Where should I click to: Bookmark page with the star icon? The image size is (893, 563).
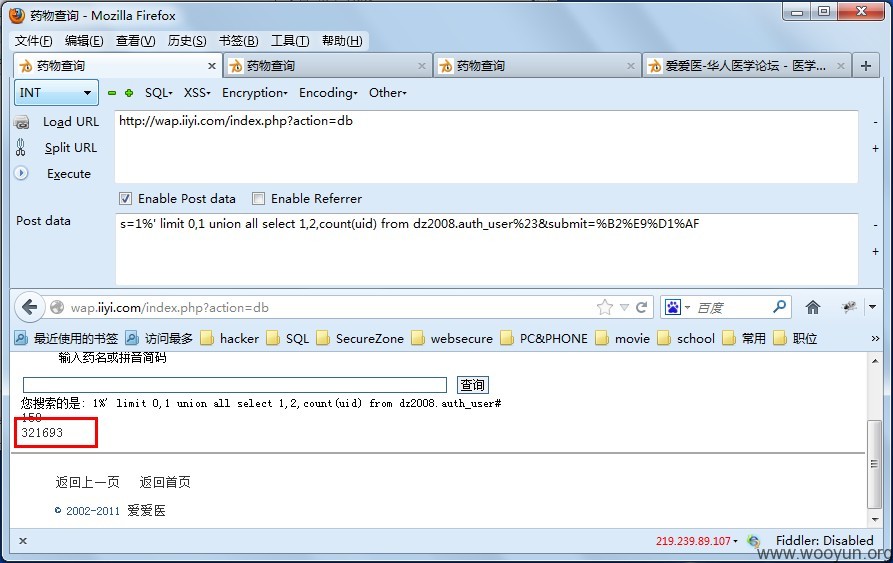coord(605,307)
